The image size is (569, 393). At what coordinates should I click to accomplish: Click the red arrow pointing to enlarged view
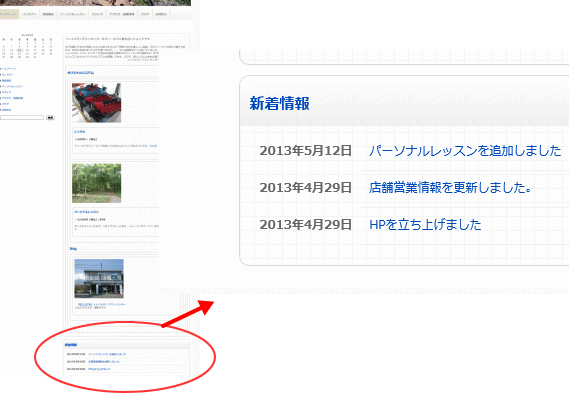tap(187, 313)
